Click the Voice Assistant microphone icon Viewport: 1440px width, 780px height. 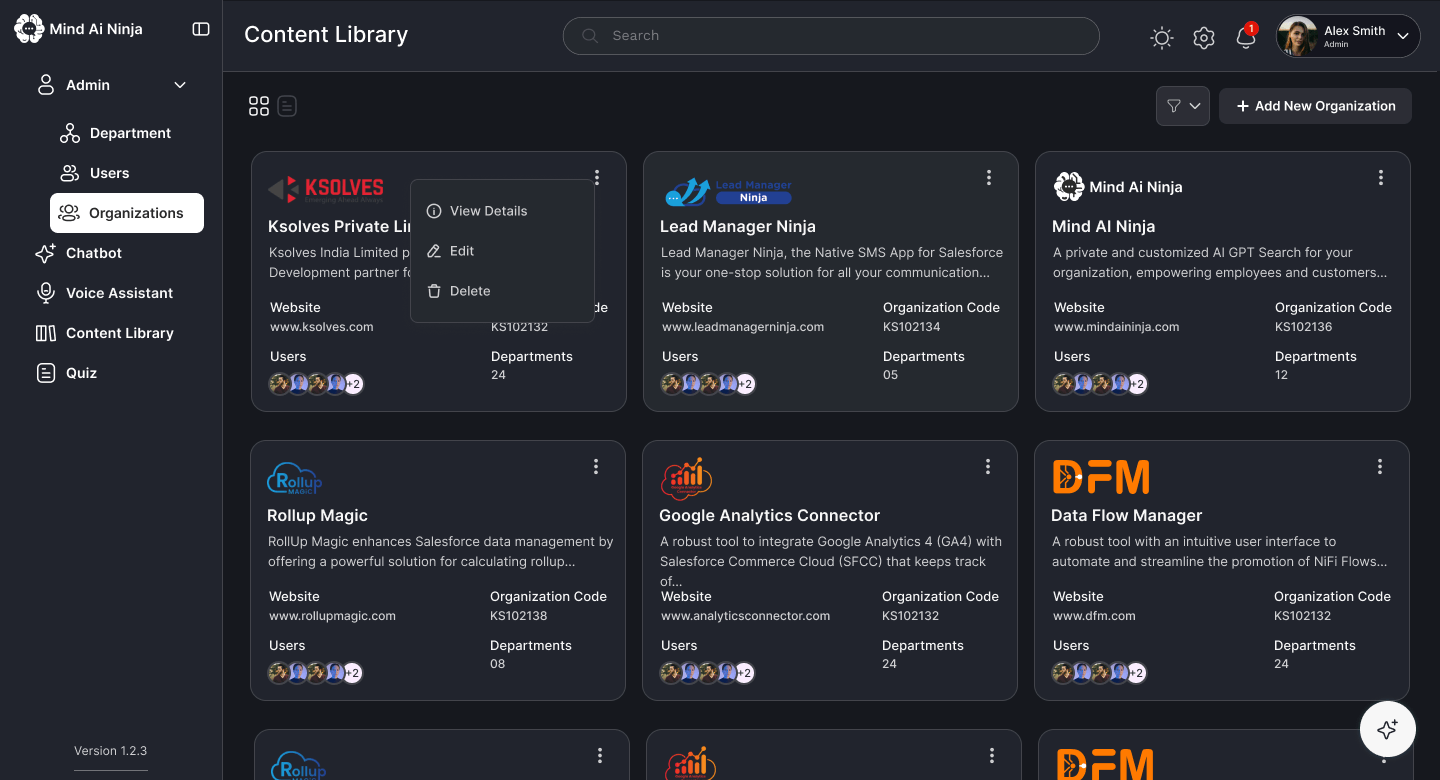(45, 293)
